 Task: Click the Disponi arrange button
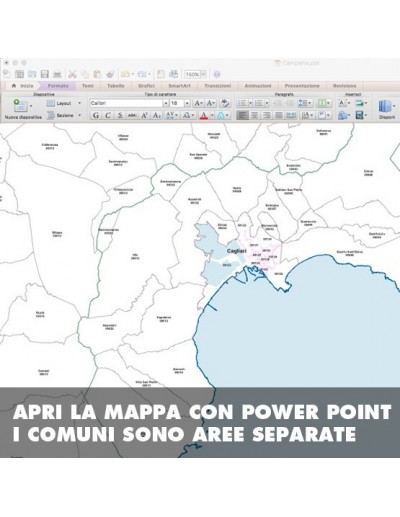pyautogui.click(x=387, y=109)
